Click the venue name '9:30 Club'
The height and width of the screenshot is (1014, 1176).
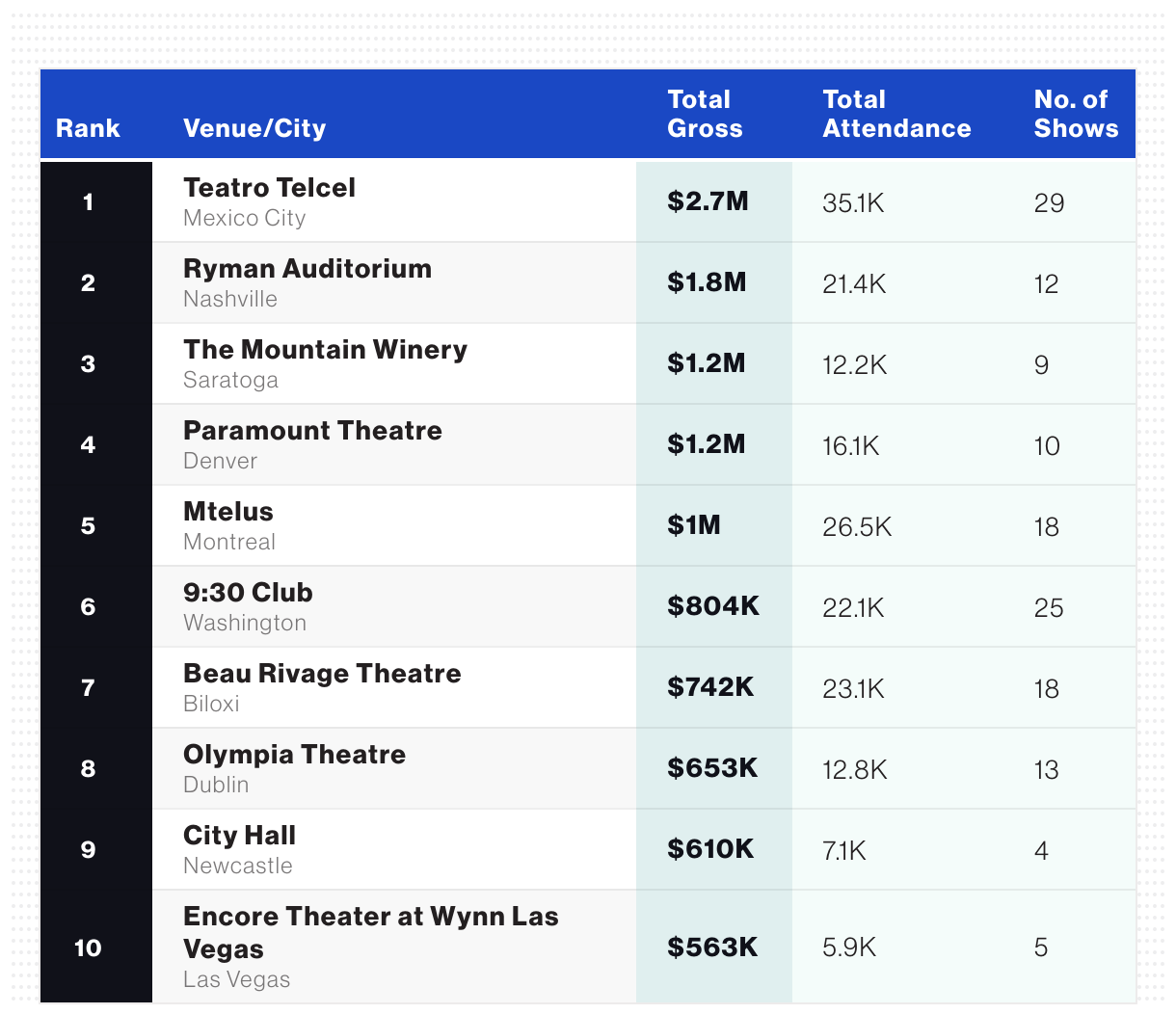click(x=248, y=592)
